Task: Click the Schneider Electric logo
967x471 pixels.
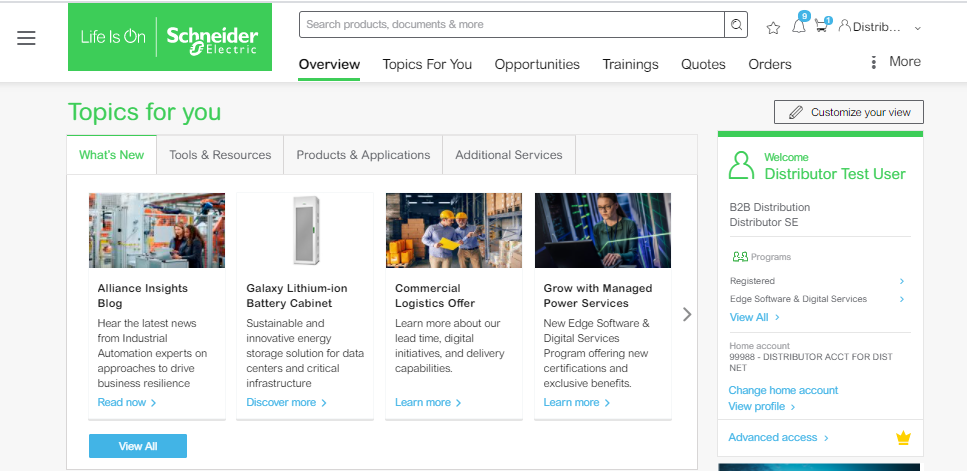Action: coord(170,37)
